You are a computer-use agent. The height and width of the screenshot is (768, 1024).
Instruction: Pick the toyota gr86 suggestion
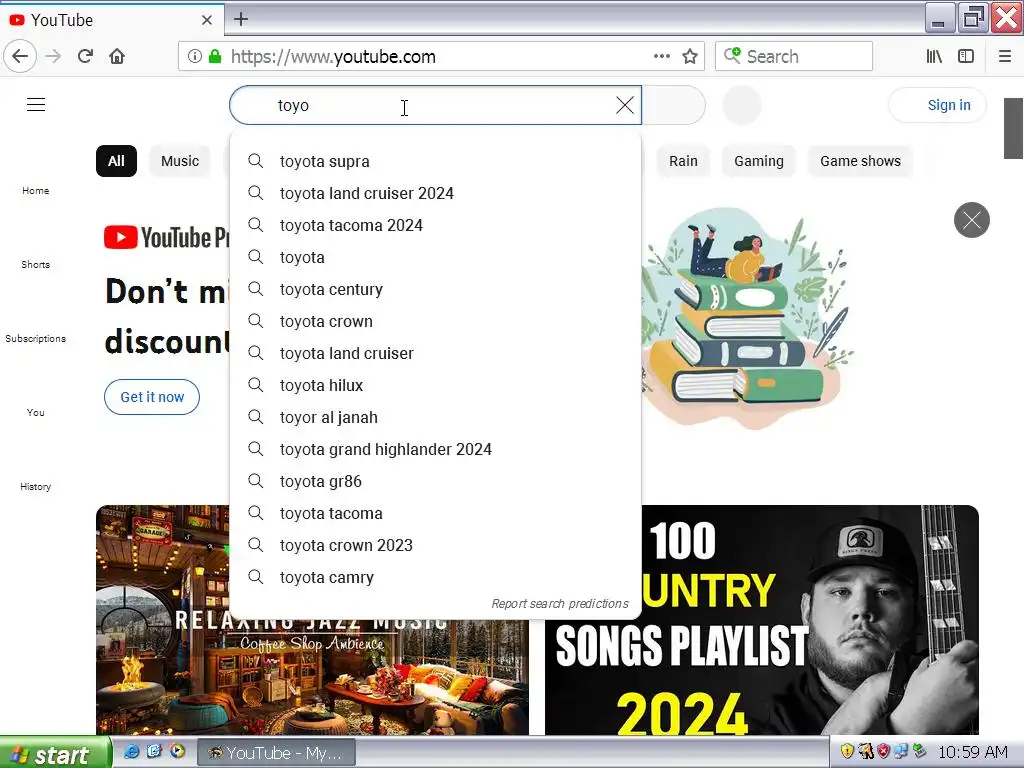click(435, 481)
